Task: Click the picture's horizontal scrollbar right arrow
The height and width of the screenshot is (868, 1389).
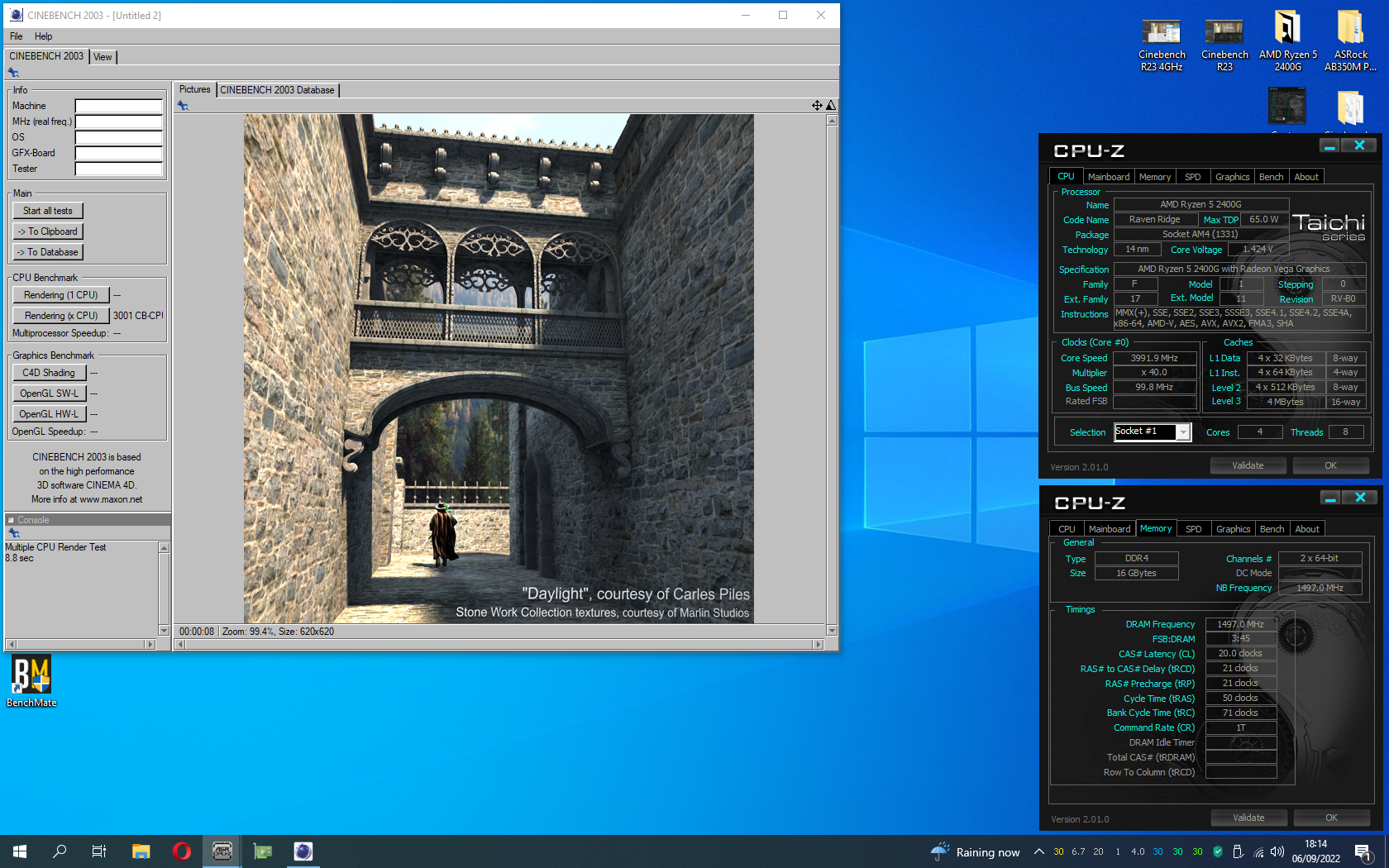Action: [819, 644]
